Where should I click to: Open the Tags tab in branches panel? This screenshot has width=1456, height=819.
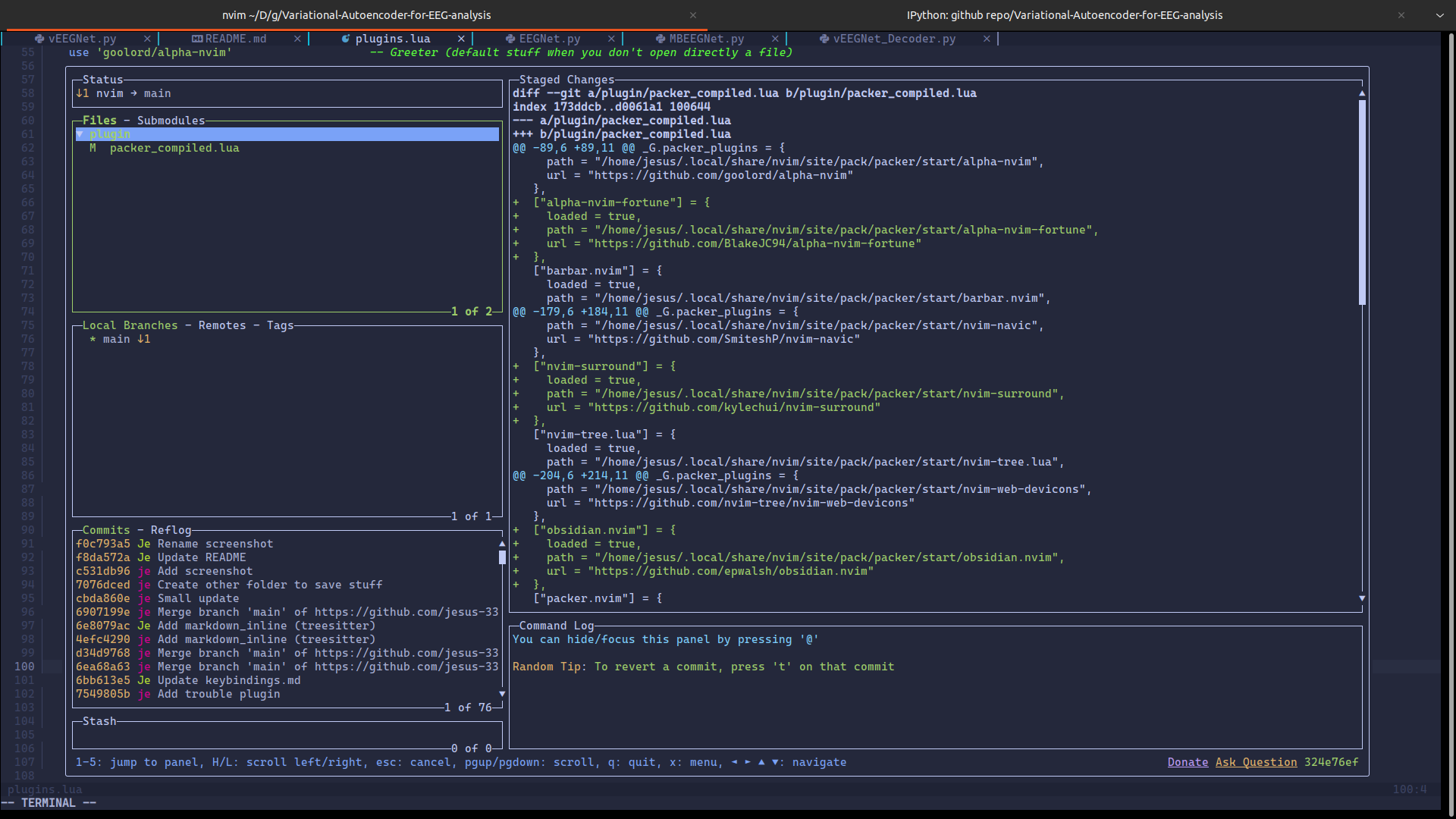280,325
